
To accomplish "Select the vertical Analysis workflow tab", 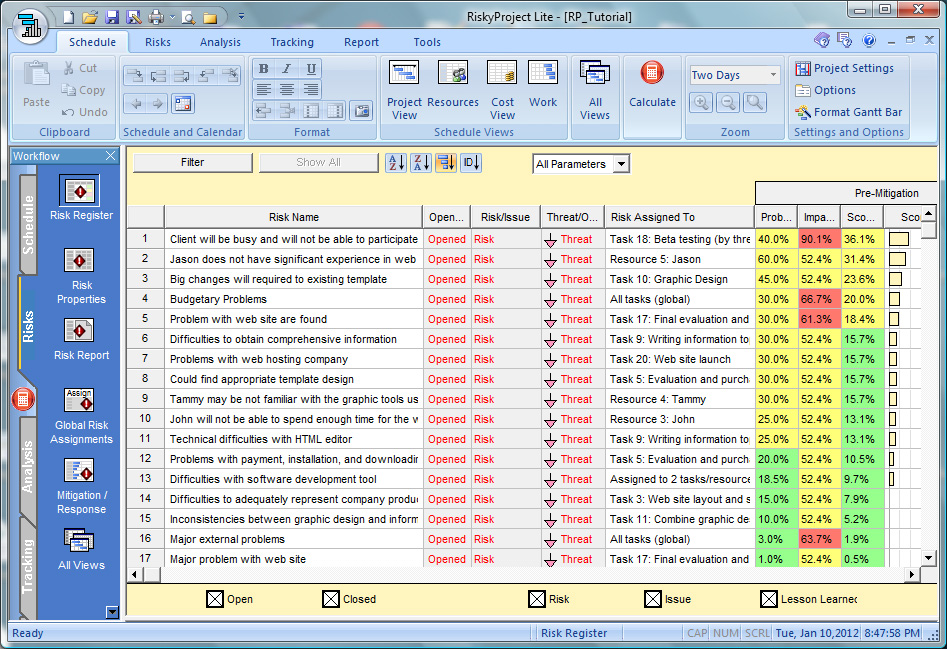I will point(27,466).
